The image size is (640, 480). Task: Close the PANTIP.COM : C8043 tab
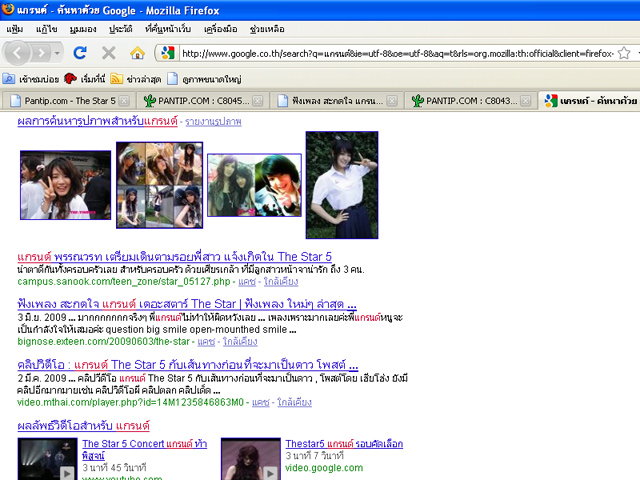526,100
